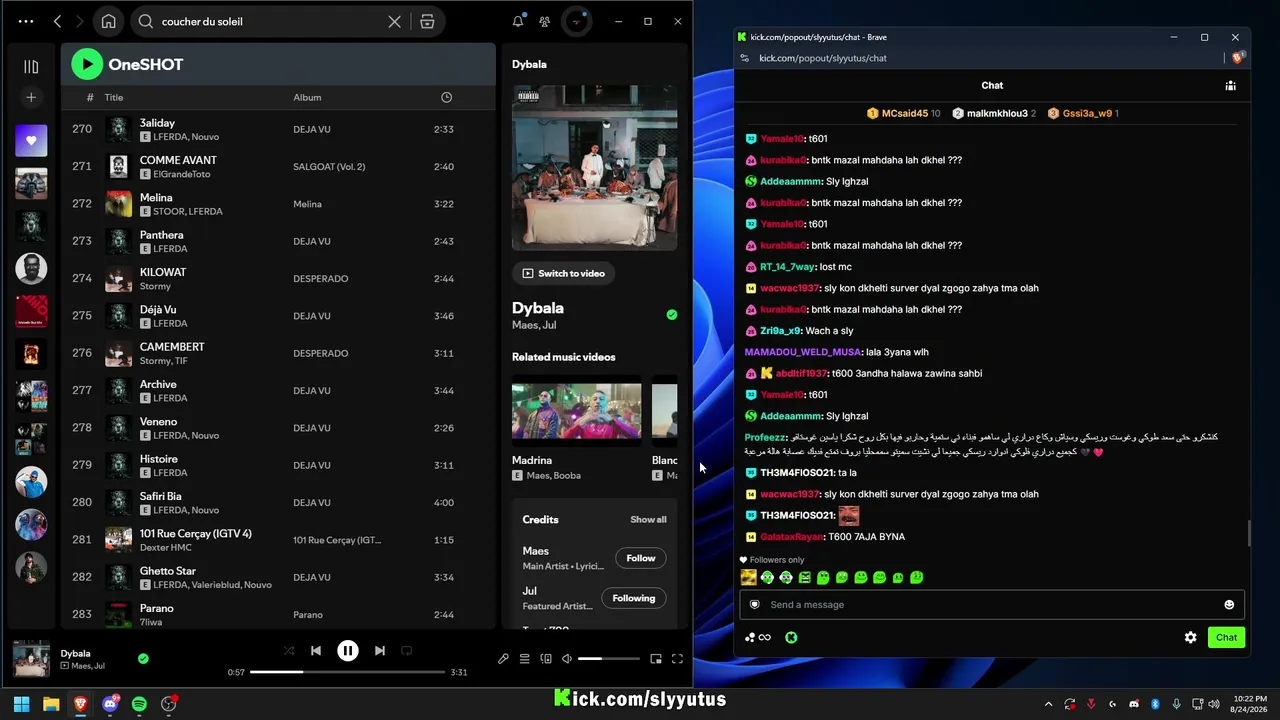Open File Explorer from the taskbar
The width and height of the screenshot is (1280, 720).
[51, 704]
